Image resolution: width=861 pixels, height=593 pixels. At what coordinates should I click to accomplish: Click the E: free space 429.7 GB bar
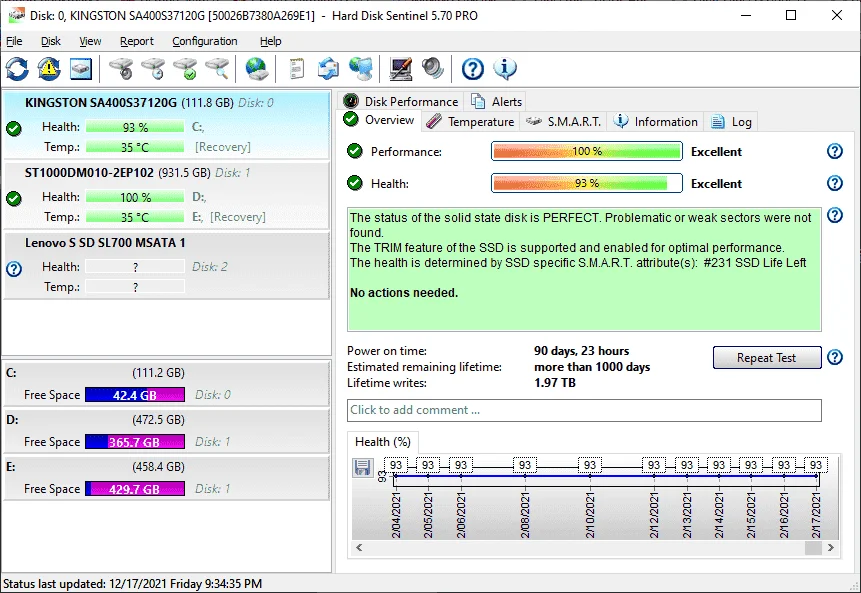(135, 489)
